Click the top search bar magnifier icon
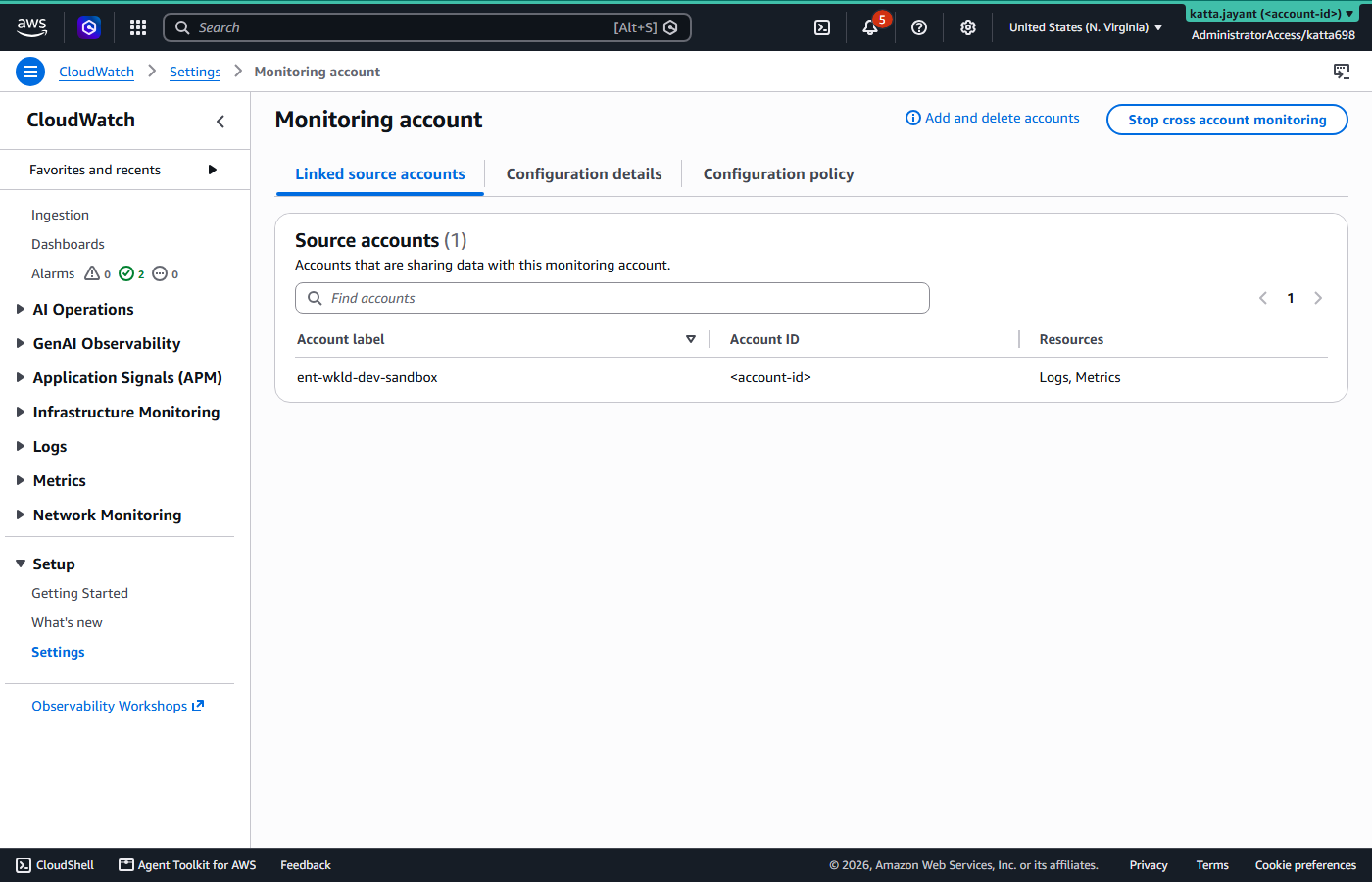 pyautogui.click(x=182, y=27)
